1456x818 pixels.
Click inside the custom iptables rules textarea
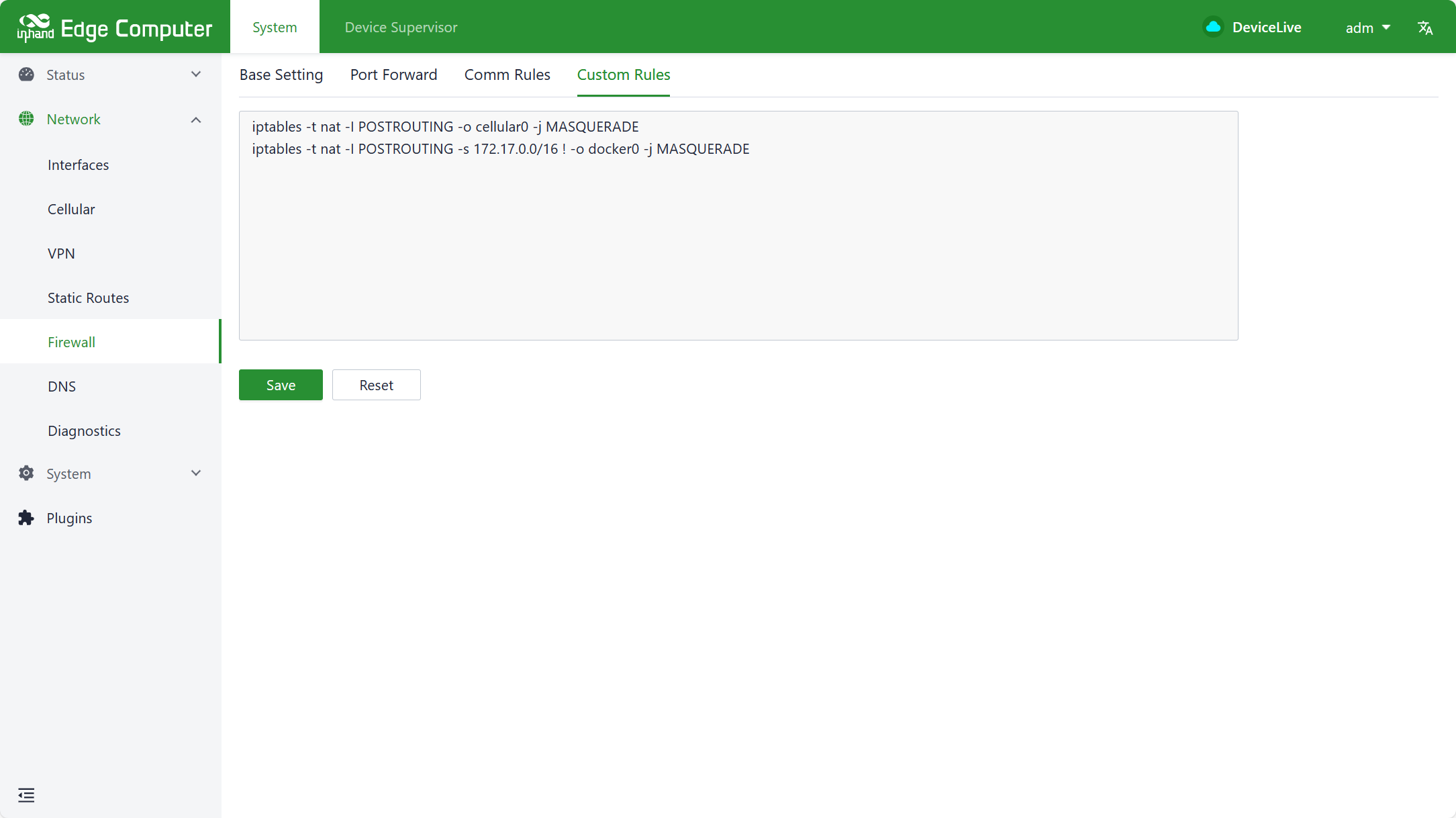click(738, 242)
